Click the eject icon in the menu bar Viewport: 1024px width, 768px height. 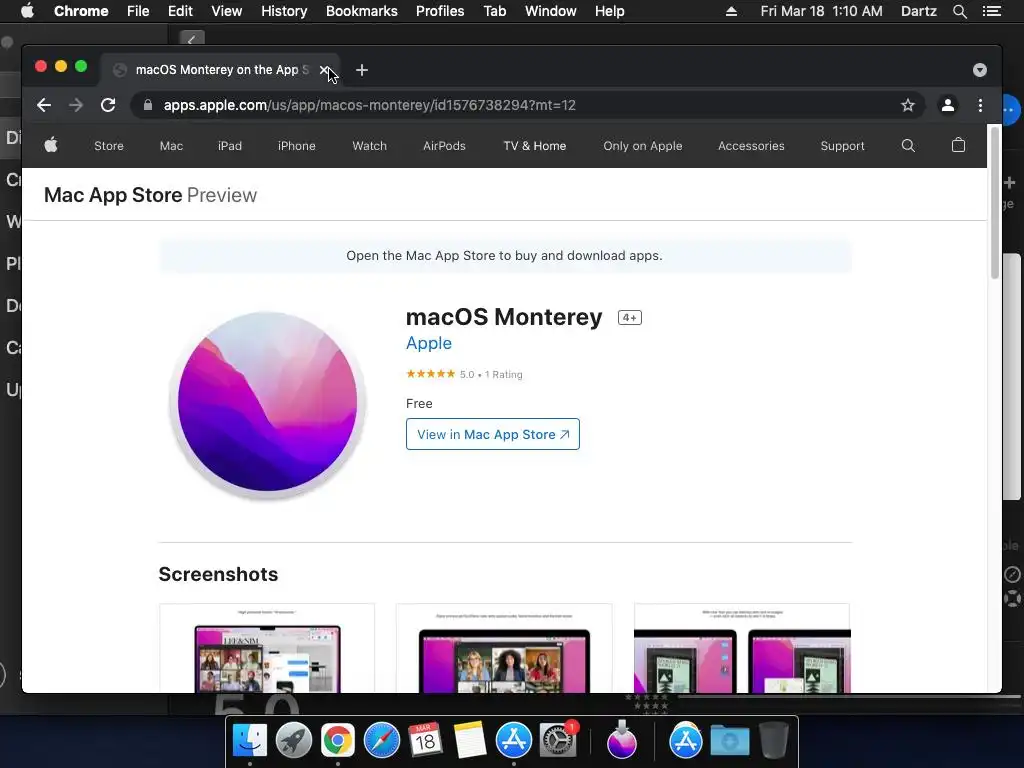coord(731,11)
